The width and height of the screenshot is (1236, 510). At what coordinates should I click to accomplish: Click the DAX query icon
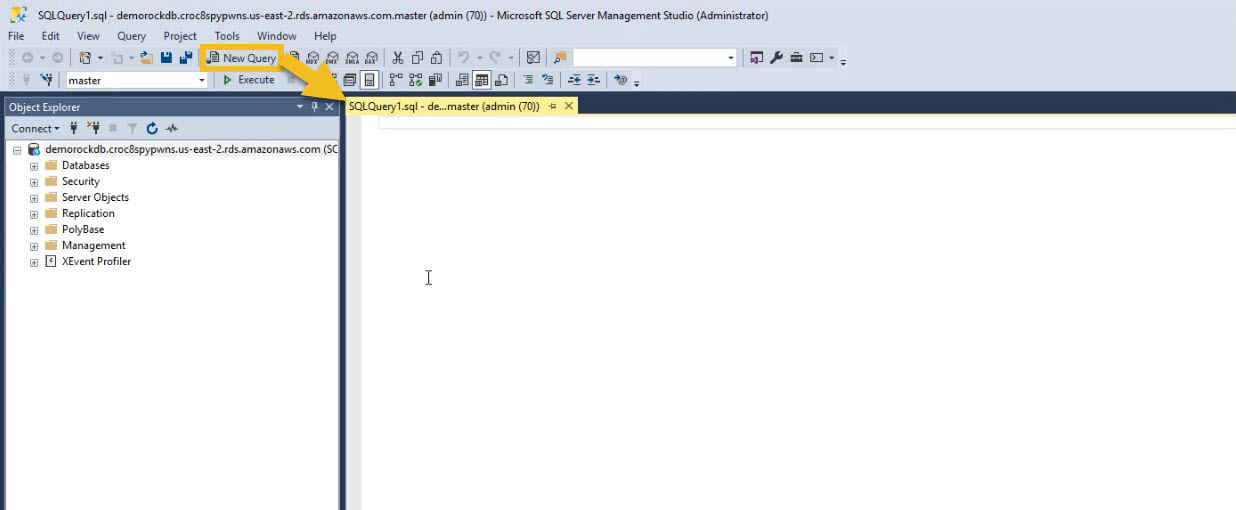pos(370,58)
